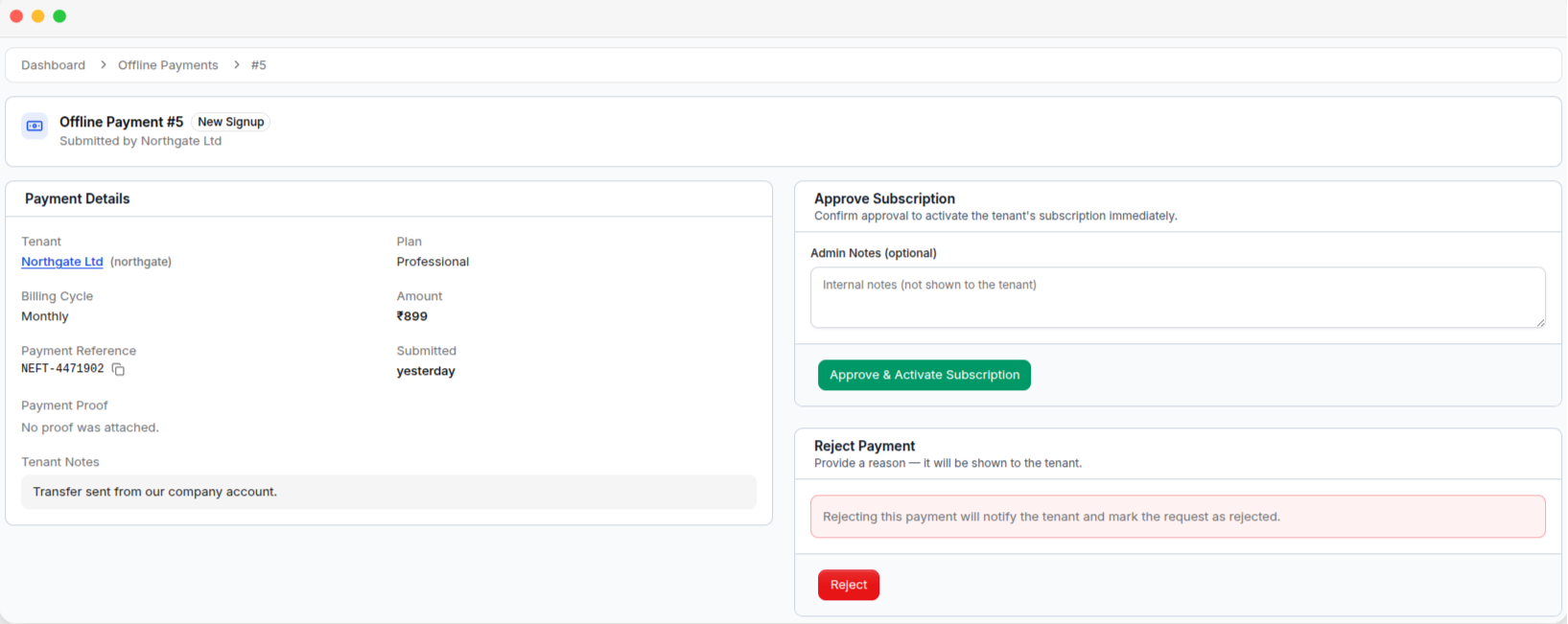Click the chevron after Dashboard breadcrumb

coord(103,65)
